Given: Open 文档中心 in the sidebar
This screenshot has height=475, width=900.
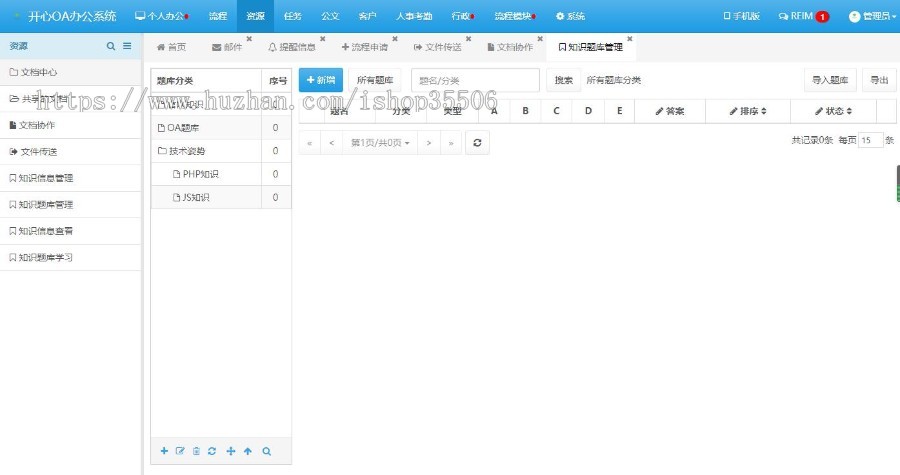Looking at the screenshot, I should (70, 72).
